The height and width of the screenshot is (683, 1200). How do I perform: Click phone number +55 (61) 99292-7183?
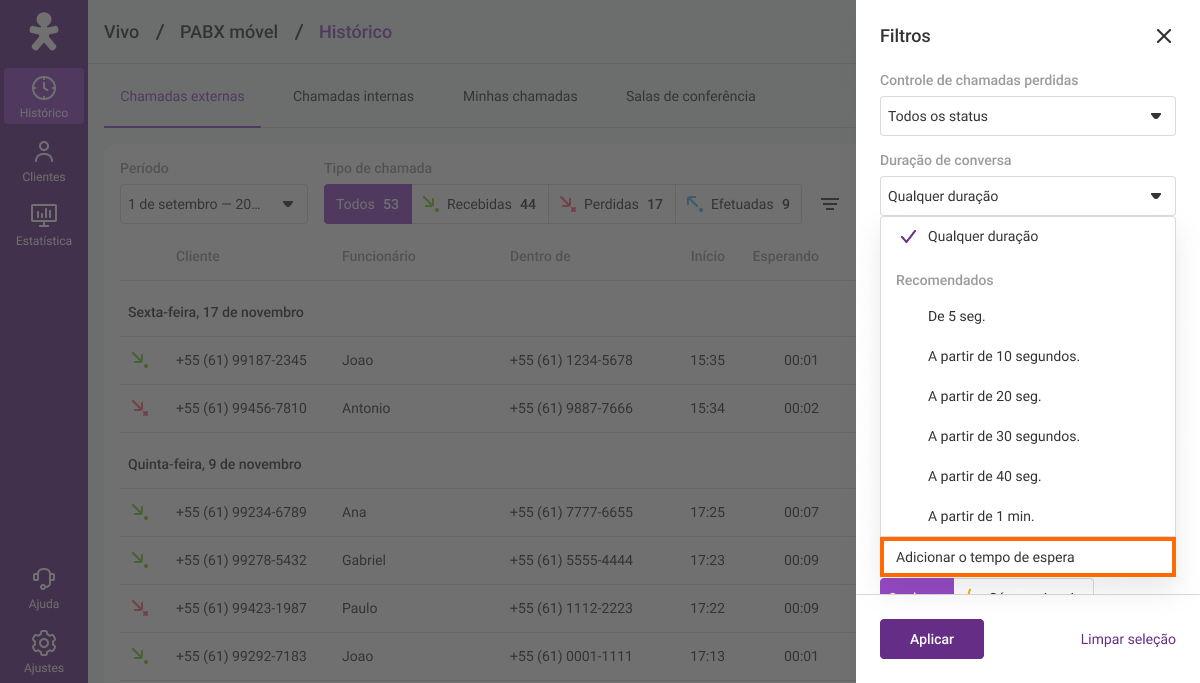(241, 656)
